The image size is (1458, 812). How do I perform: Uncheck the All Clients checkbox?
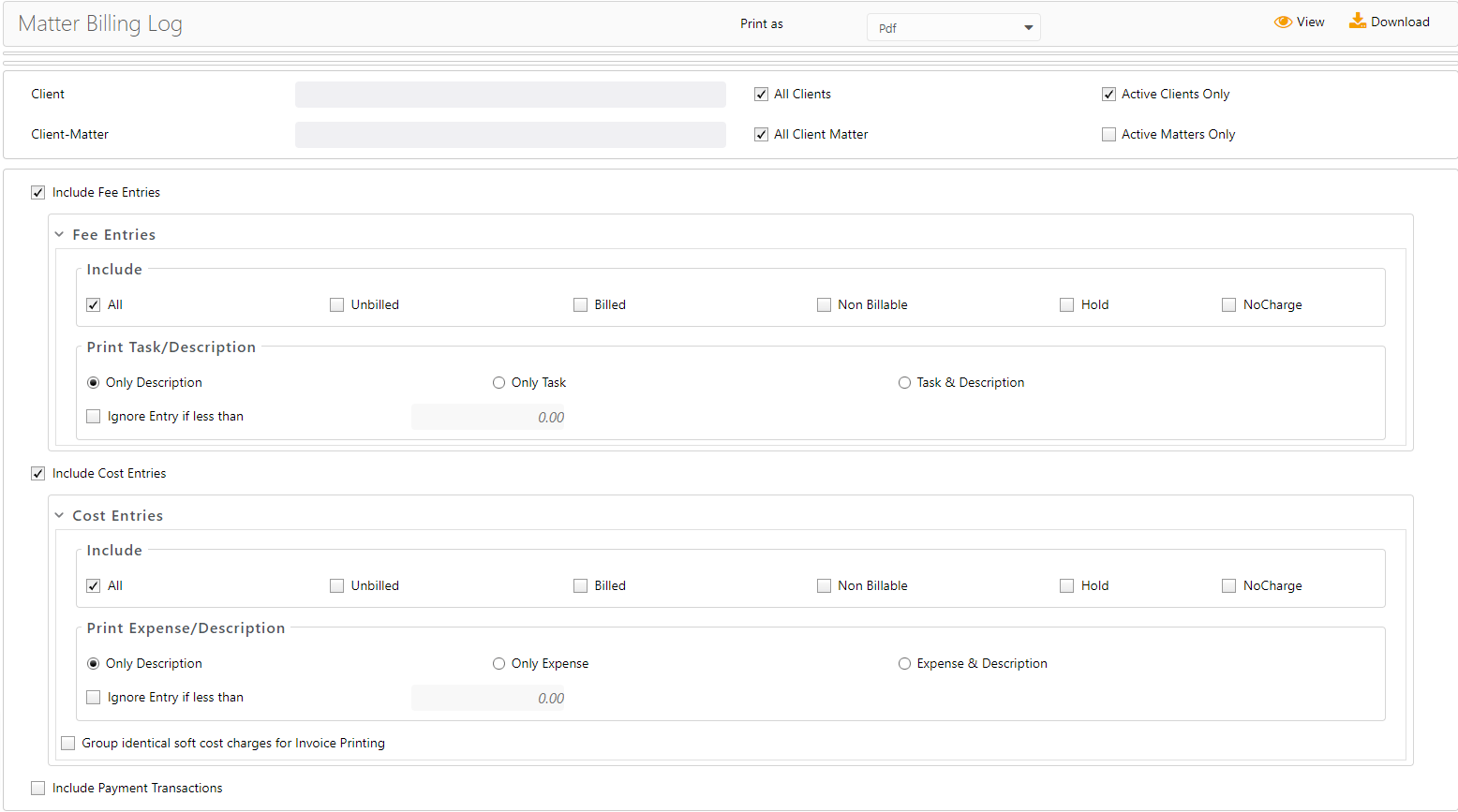tap(761, 95)
